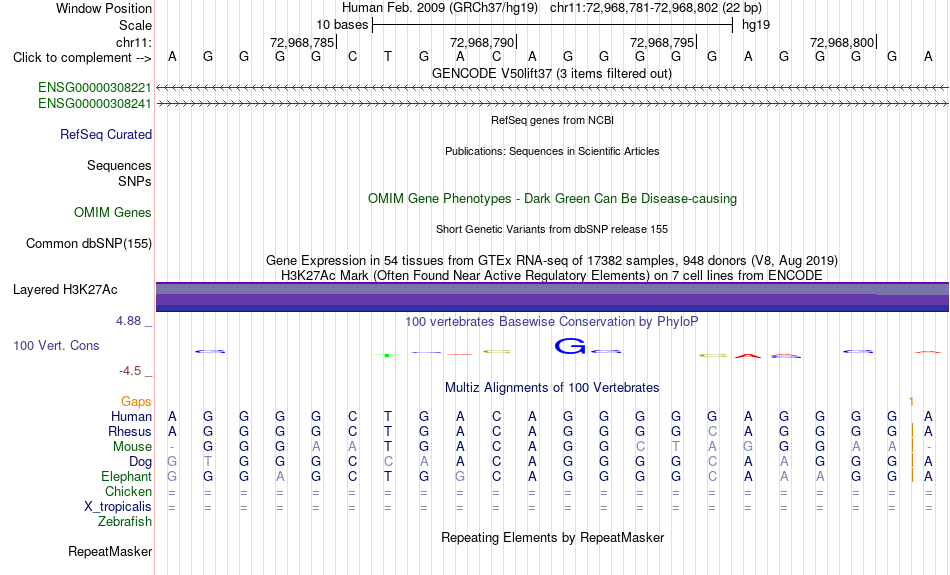Click the Sequences track label
Screen dimensions: 950x575
(x=119, y=165)
